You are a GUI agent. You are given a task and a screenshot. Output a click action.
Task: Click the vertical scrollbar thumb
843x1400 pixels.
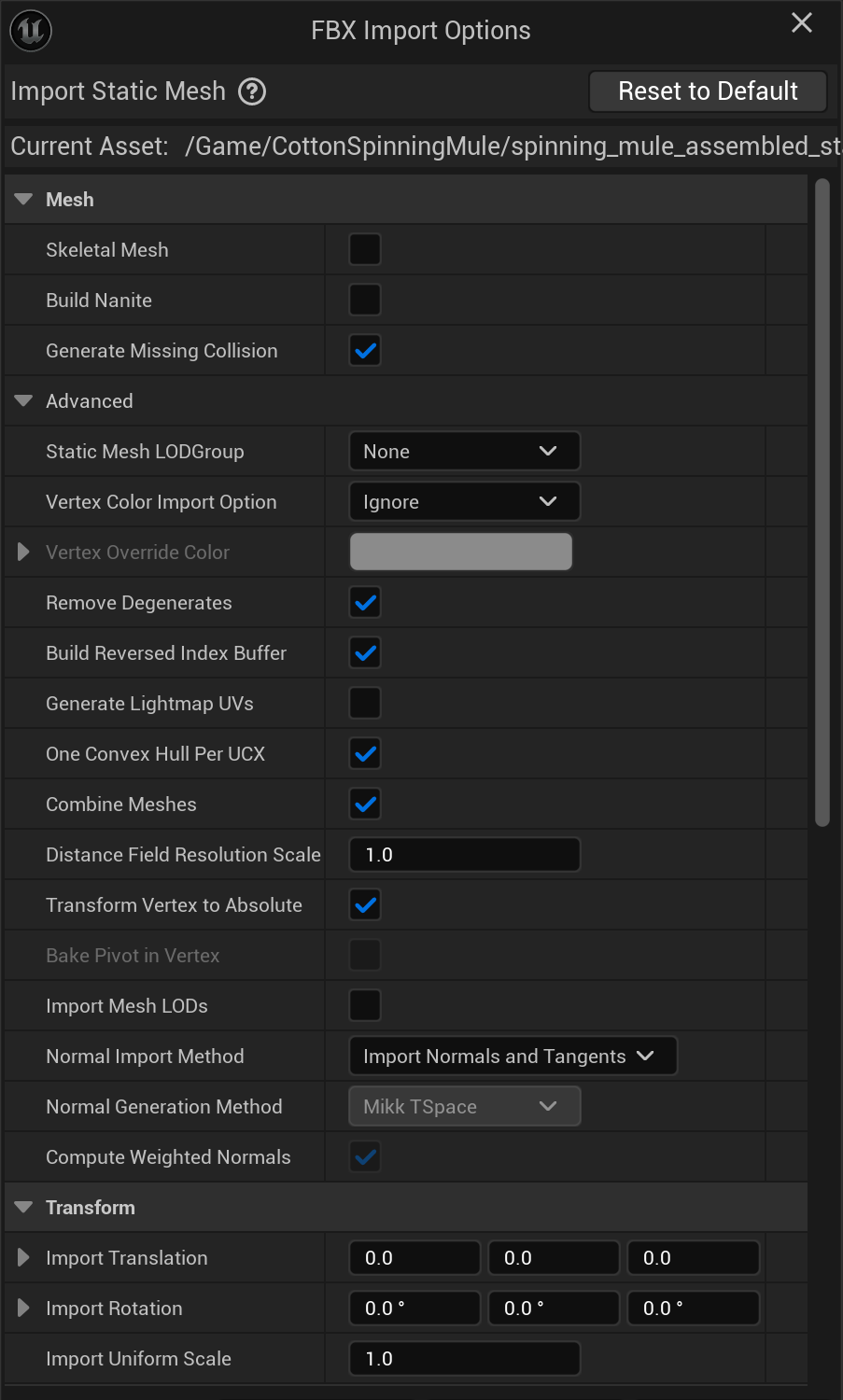pos(822,503)
